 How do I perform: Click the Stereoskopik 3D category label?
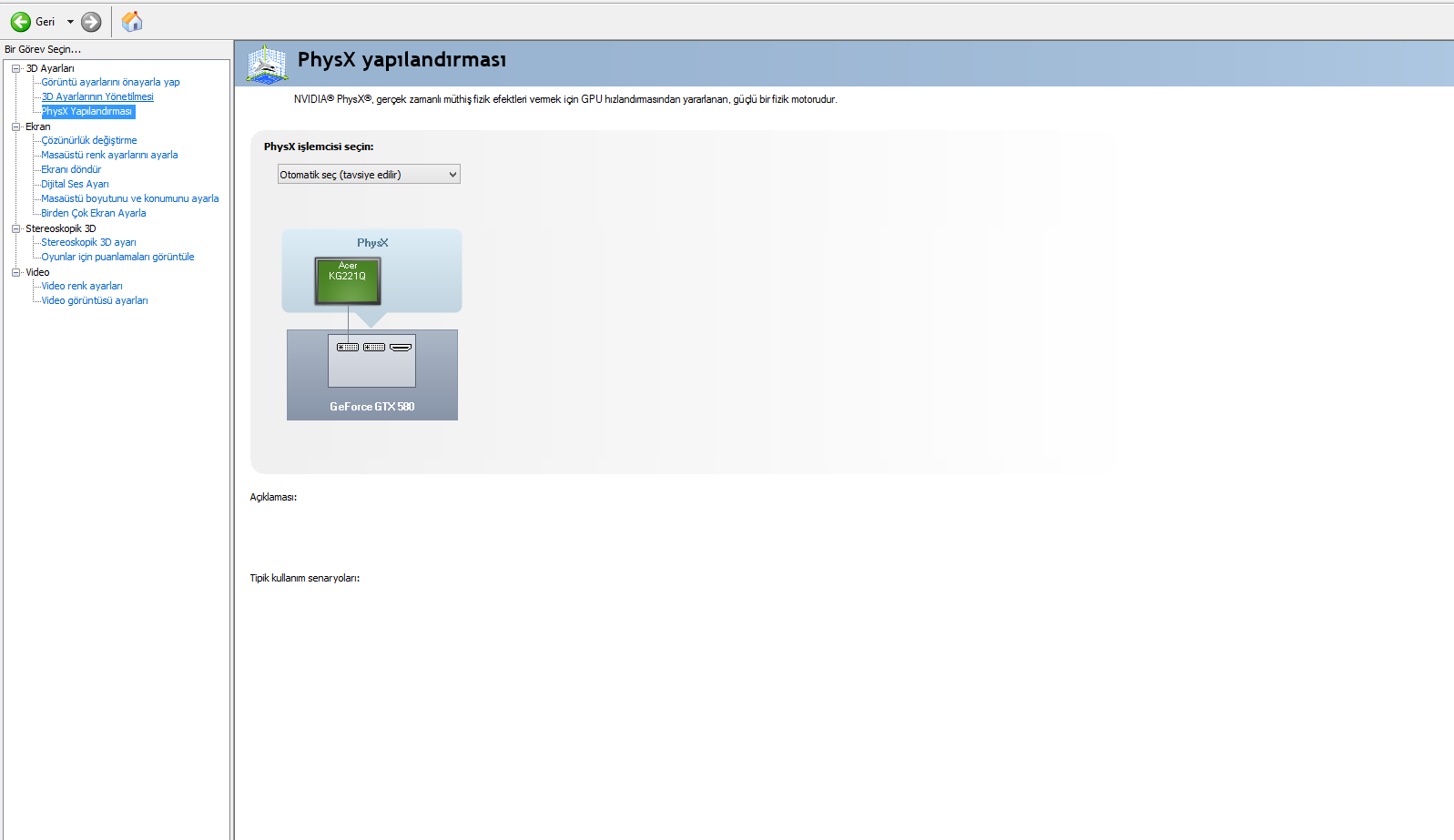(61, 228)
